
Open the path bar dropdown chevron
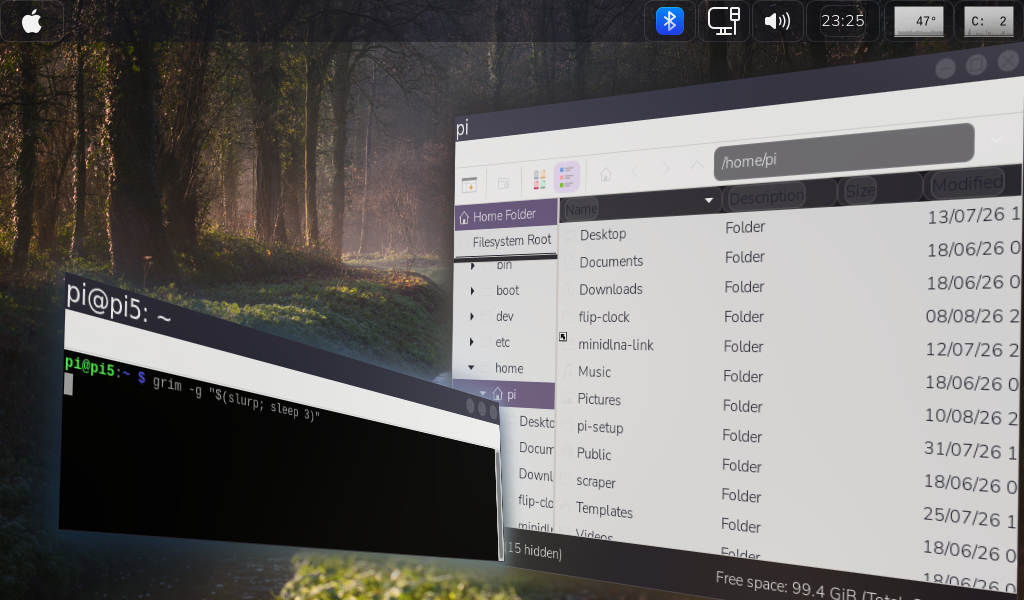pos(997,140)
